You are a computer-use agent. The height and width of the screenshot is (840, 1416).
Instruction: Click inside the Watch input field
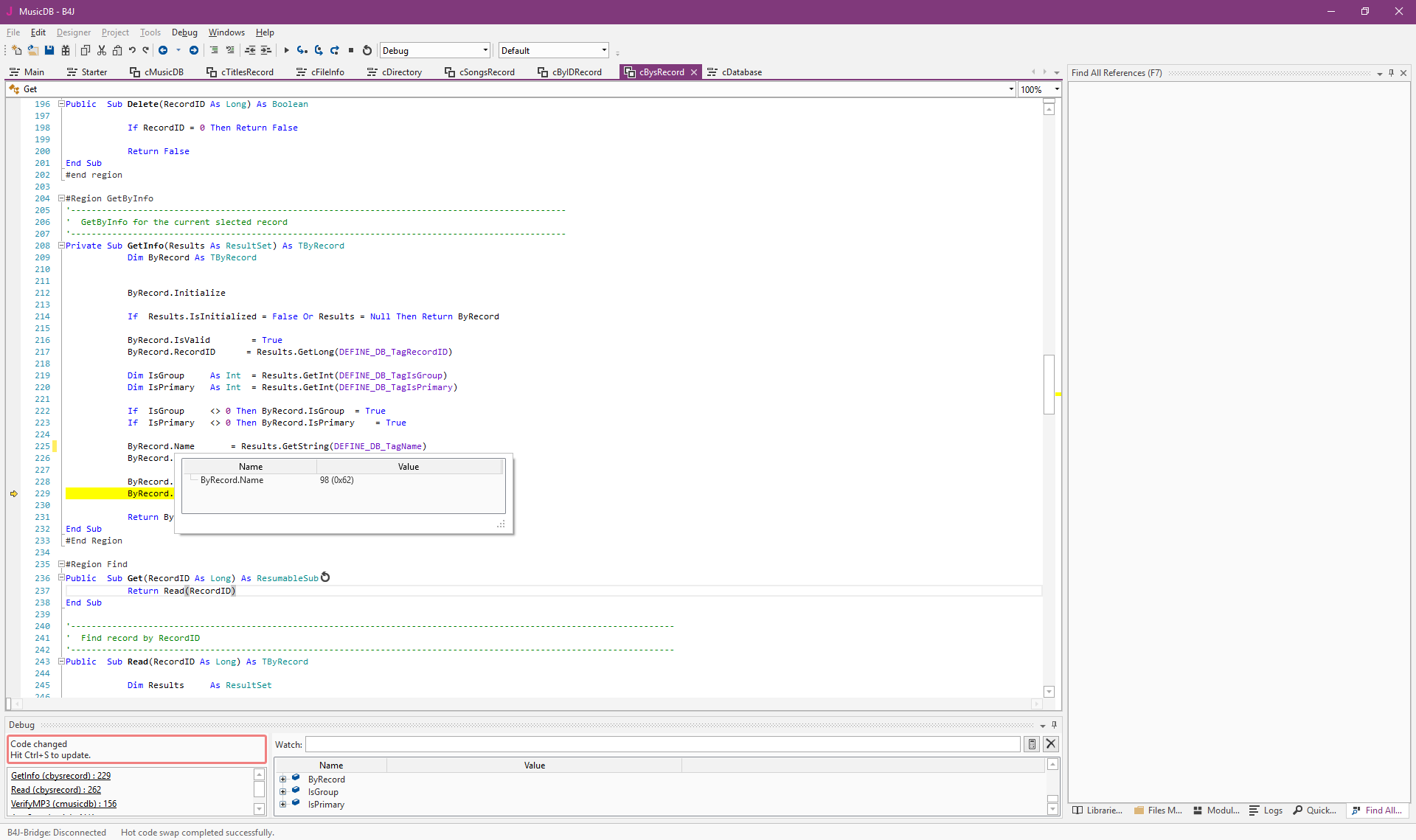[664, 744]
